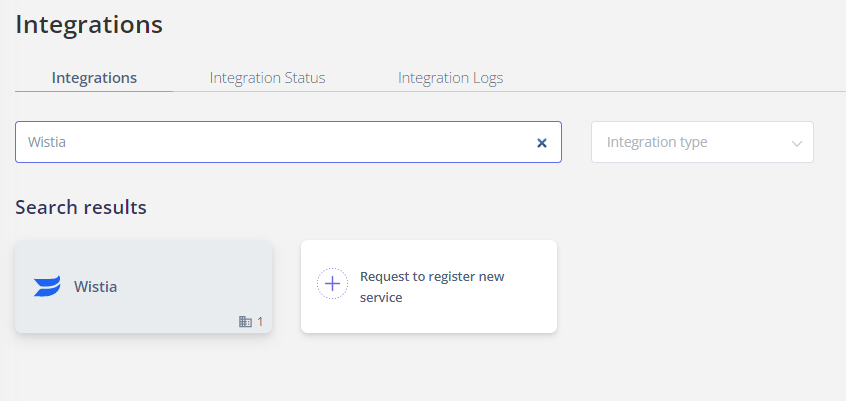Open Request to register new service card
This screenshot has width=846, height=401.
click(x=429, y=287)
